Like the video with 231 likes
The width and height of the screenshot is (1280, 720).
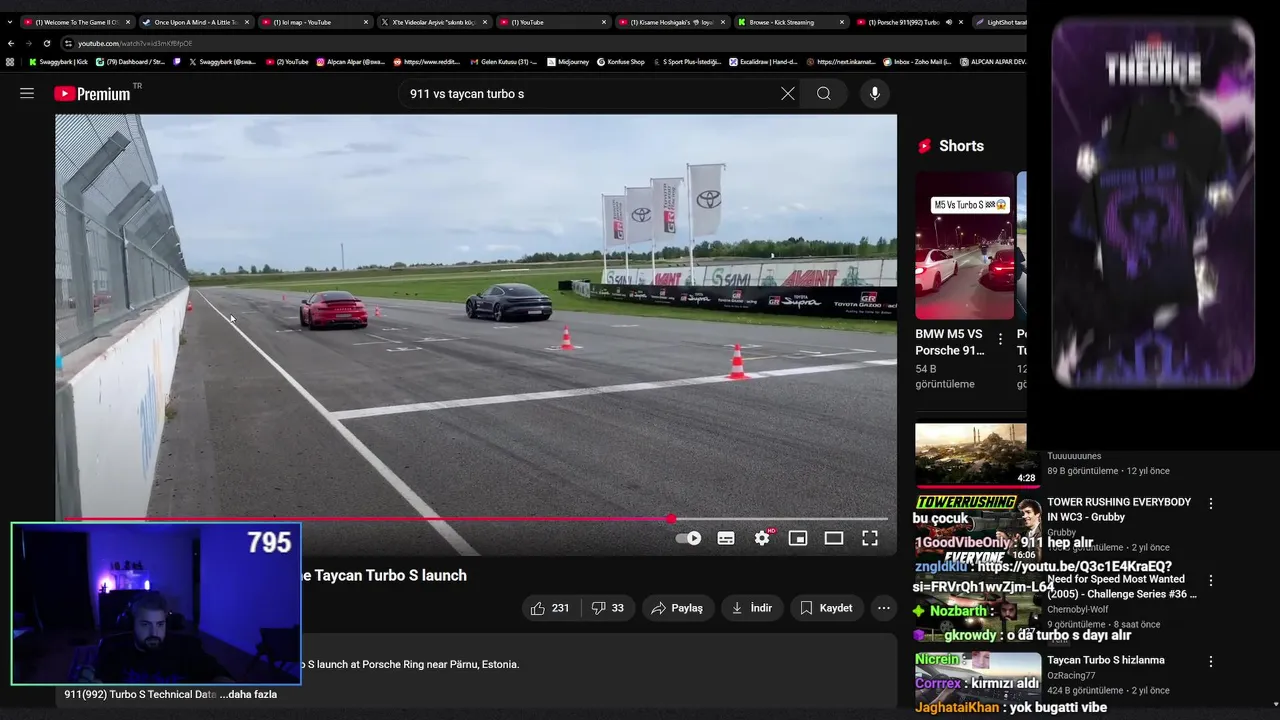coord(549,608)
